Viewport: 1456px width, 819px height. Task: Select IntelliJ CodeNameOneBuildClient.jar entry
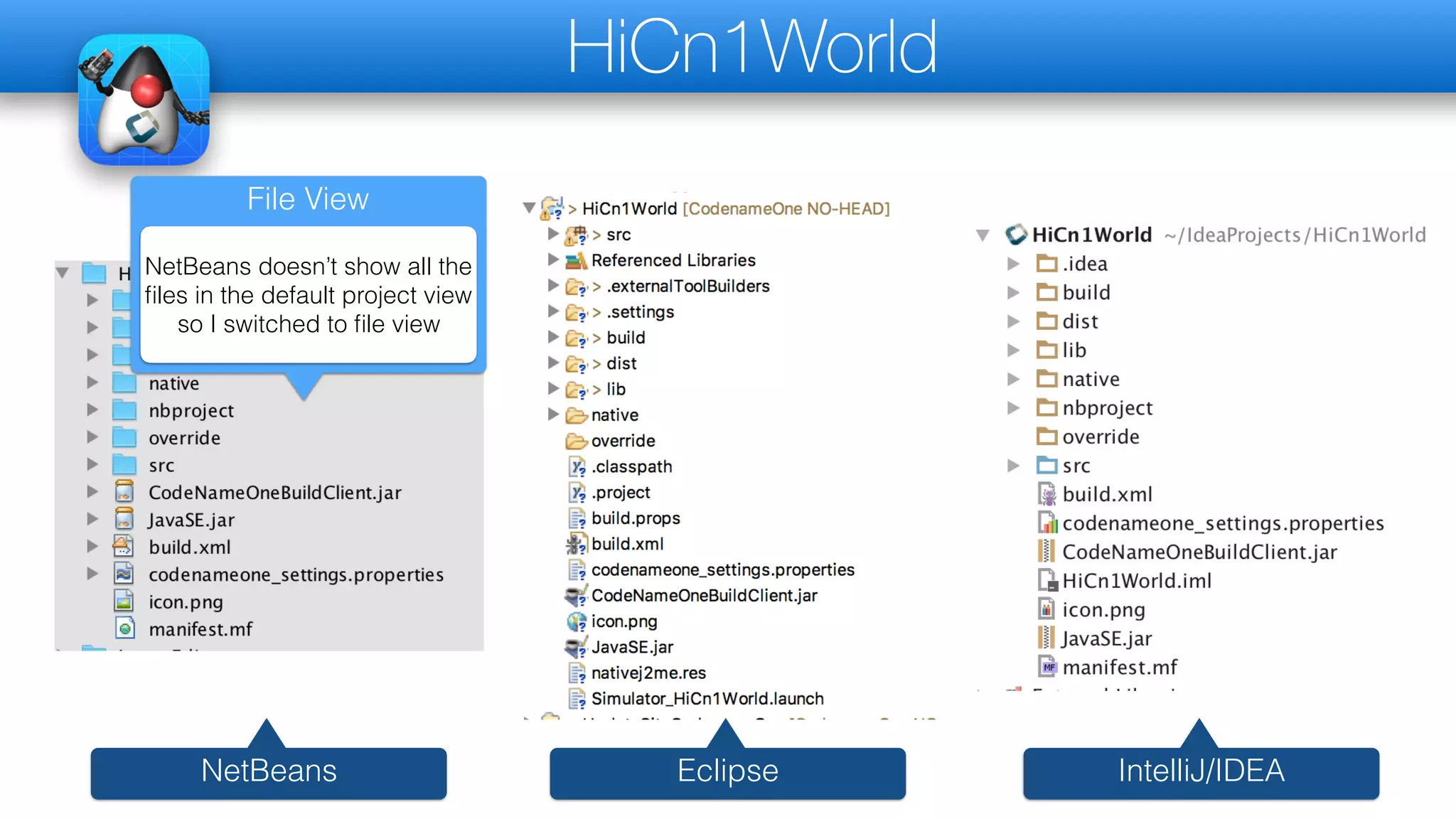(x=1187, y=552)
